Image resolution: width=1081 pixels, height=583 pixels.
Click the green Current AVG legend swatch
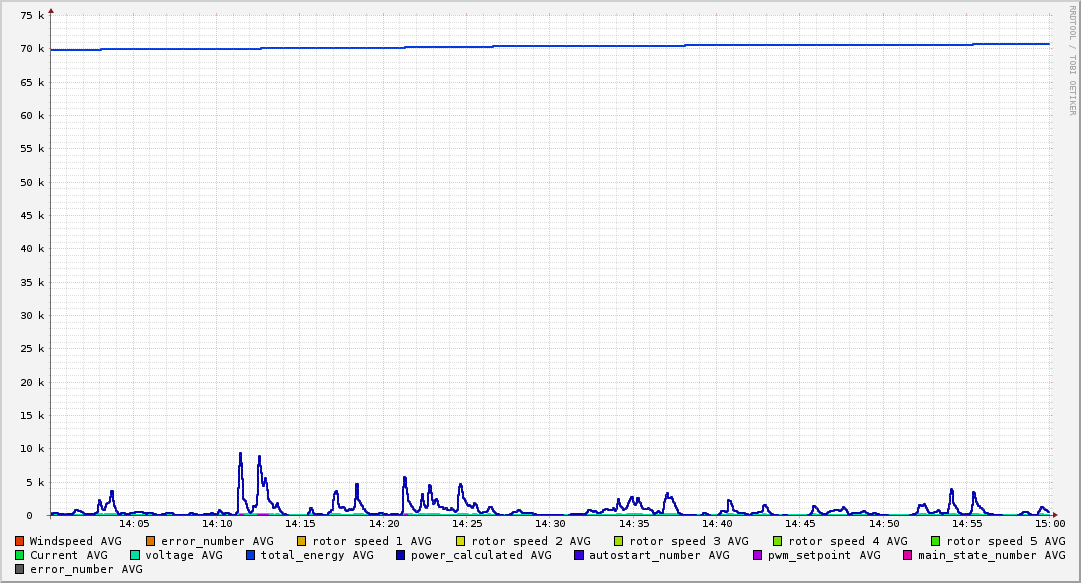click(x=20, y=555)
